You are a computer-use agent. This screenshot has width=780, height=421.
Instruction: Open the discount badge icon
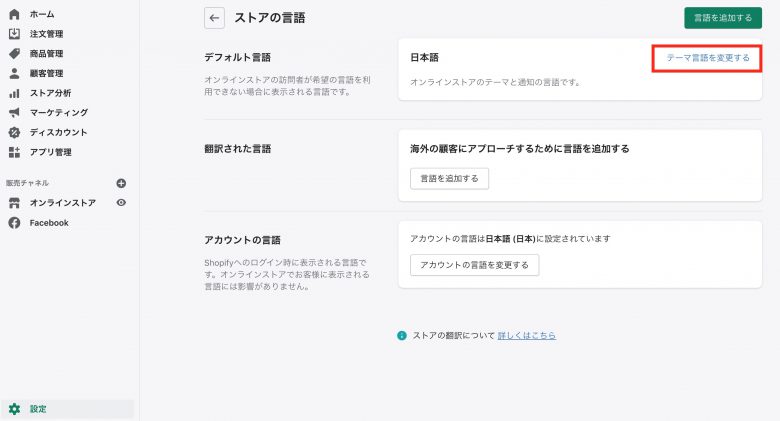coord(14,132)
